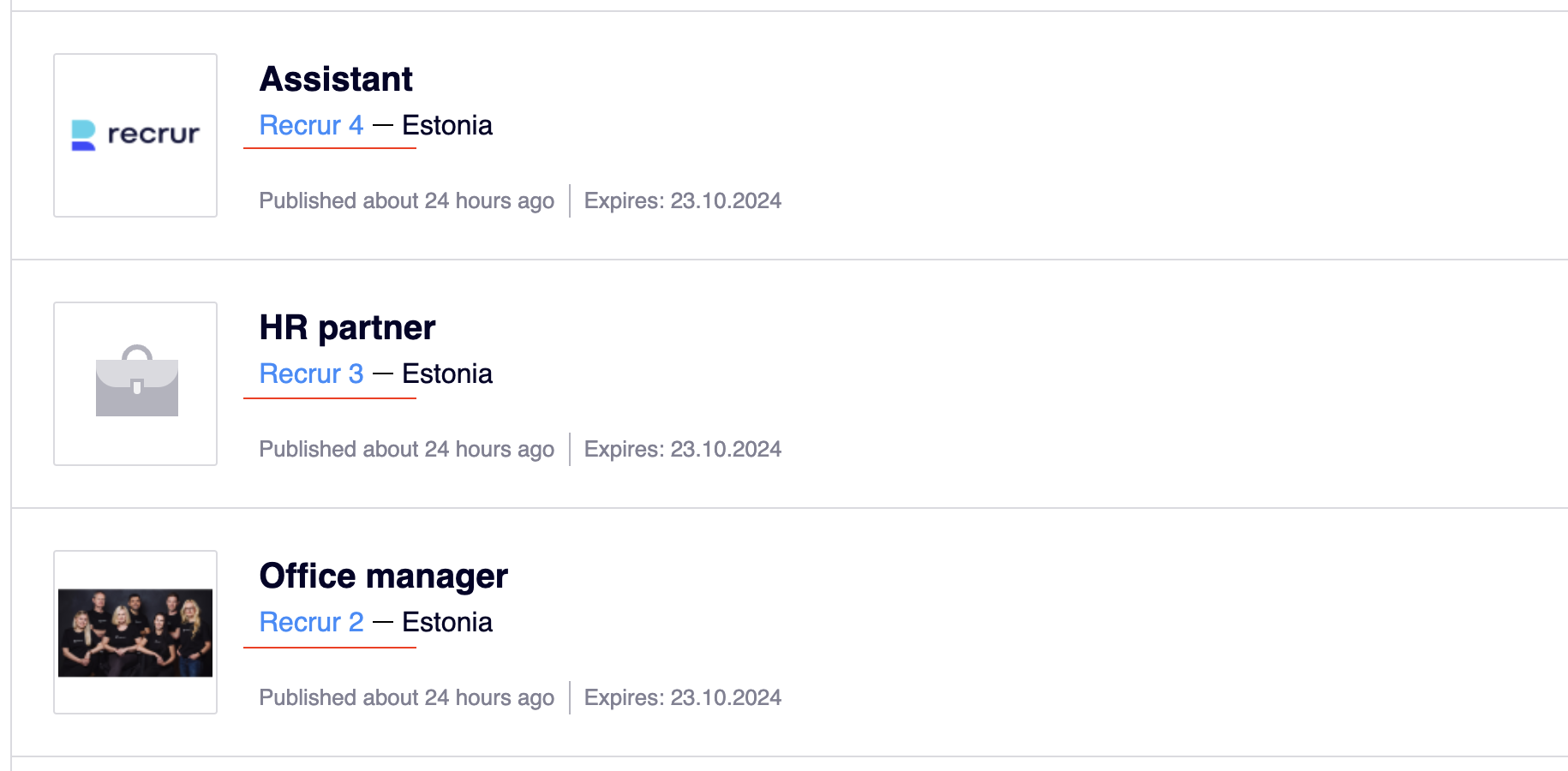Visit the Recrur 4 company link
Viewport: 1568px width, 771px height.
click(x=311, y=126)
